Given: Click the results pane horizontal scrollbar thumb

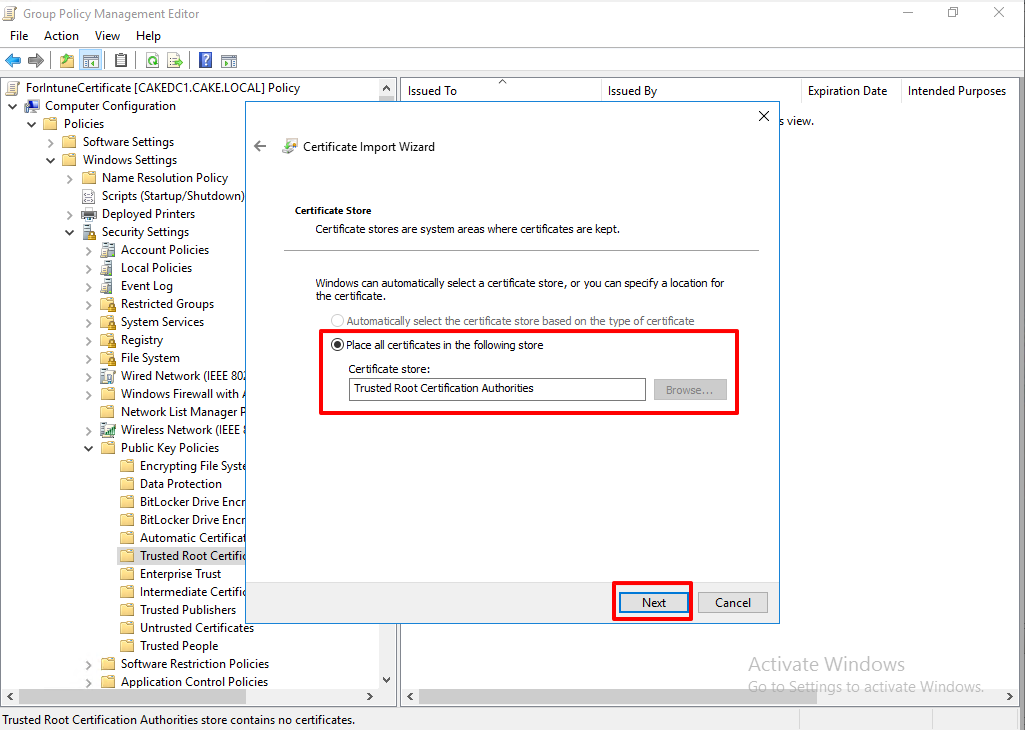Looking at the screenshot, I should tap(618, 697).
